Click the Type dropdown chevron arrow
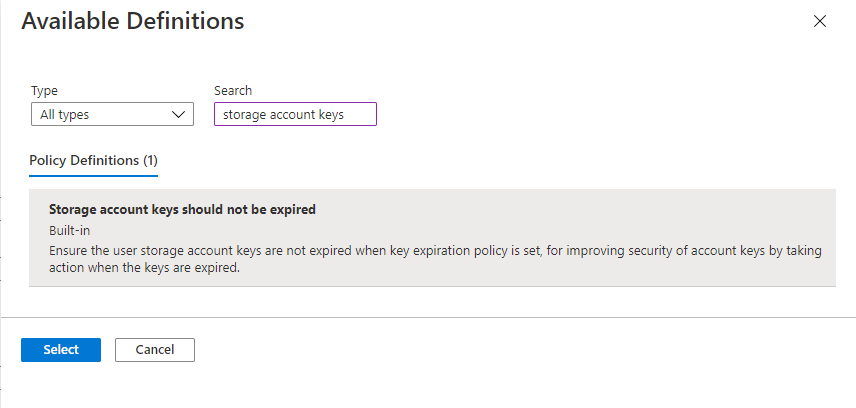 tap(180, 115)
